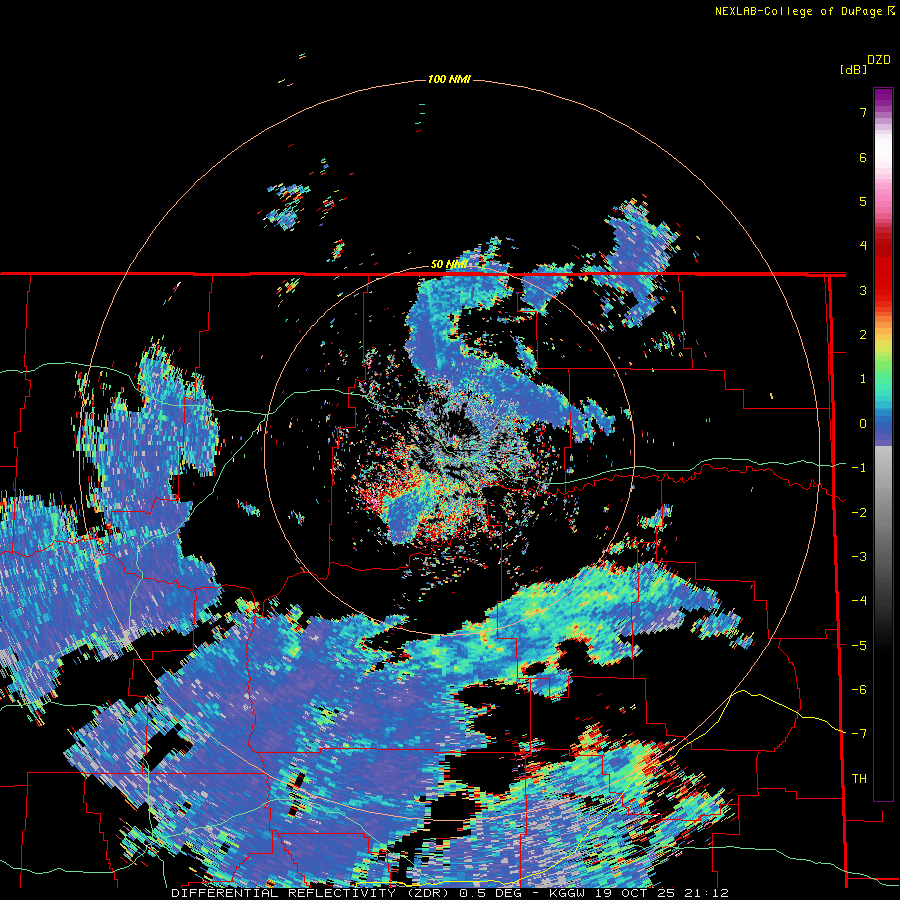Screen dimensions: 900x900
Task: Click the DZD legend title
Action: [879, 60]
